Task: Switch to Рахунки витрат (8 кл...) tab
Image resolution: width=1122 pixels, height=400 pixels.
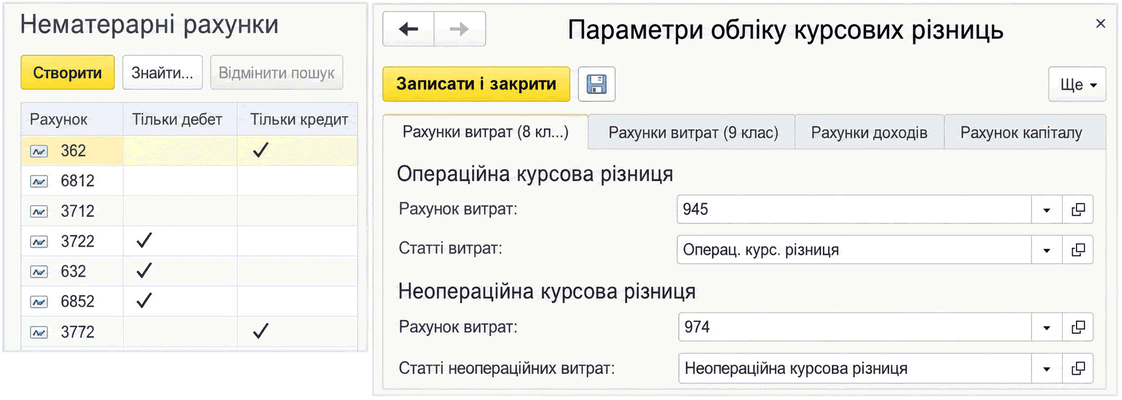Action: coord(486,132)
